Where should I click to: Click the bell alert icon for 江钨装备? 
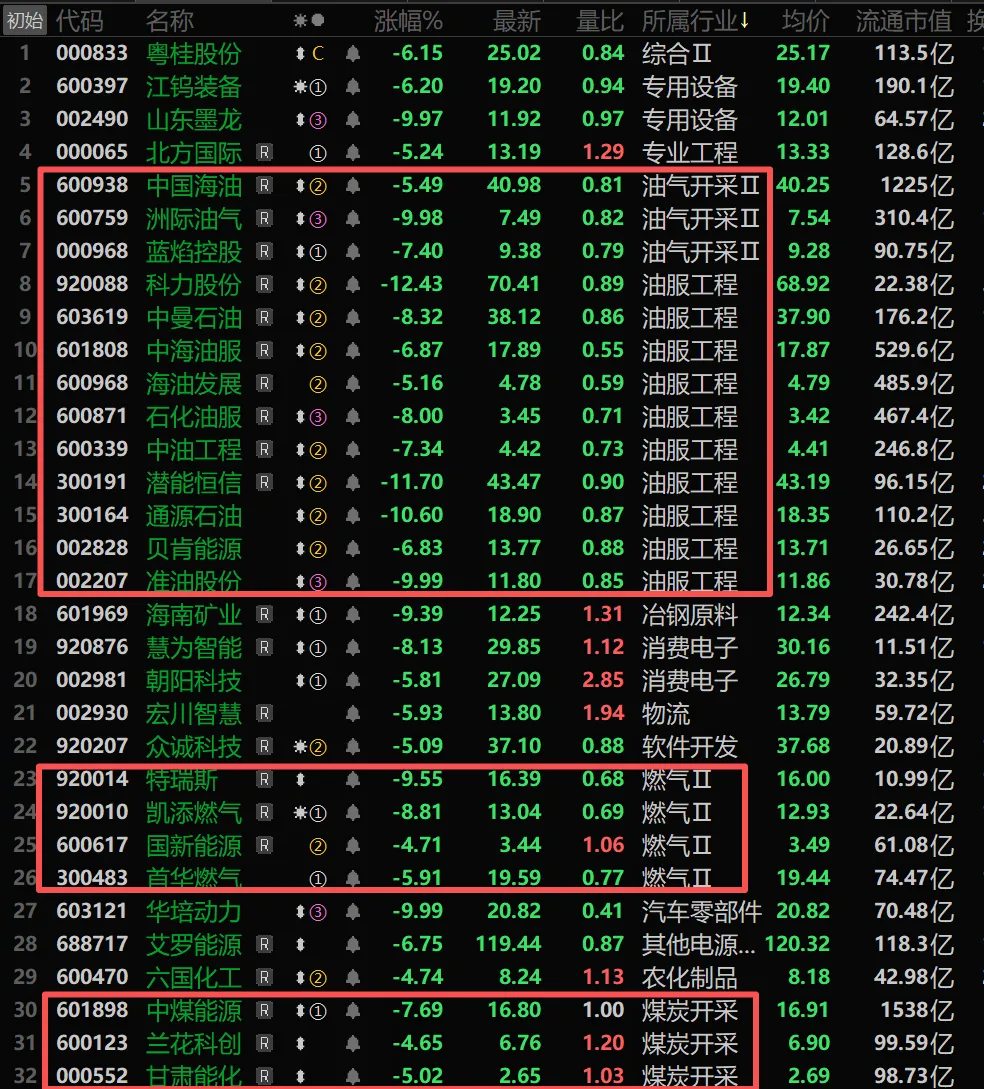[353, 87]
